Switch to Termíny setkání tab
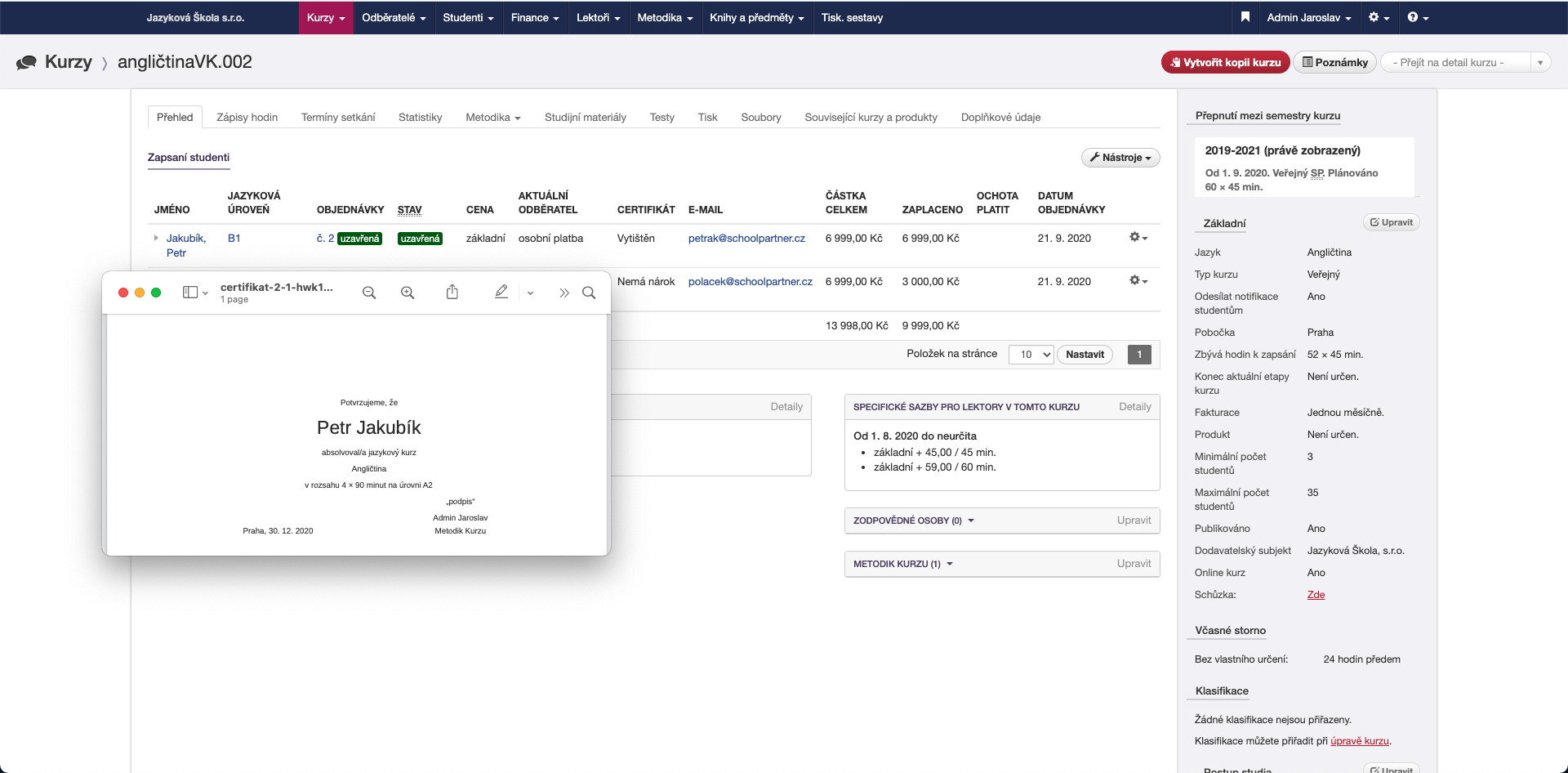The width and height of the screenshot is (1568, 773). coord(338,118)
